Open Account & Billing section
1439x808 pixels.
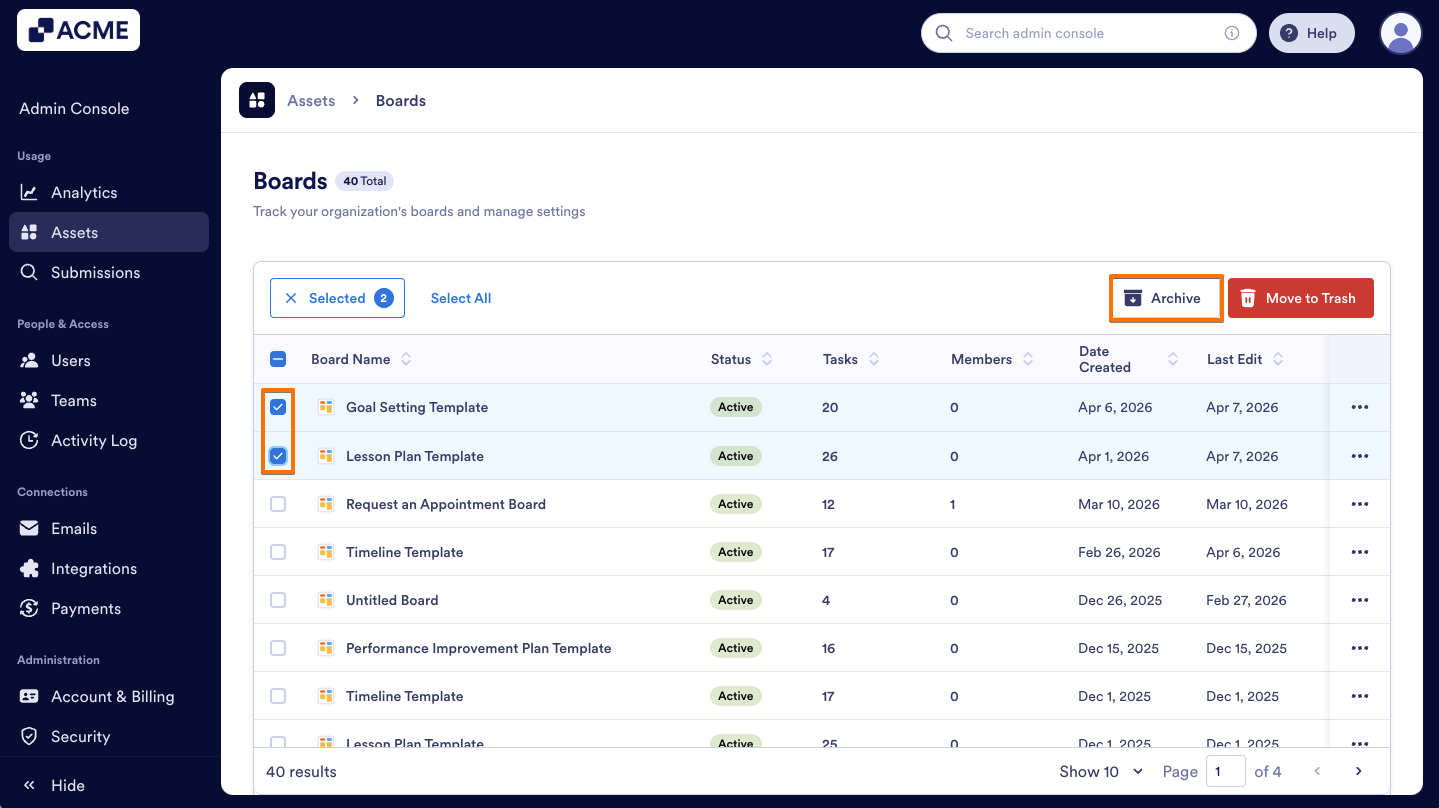(111, 696)
